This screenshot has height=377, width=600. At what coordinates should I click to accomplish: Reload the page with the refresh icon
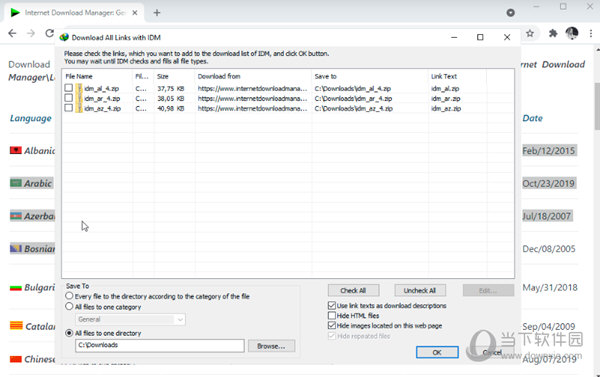click(x=49, y=33)
